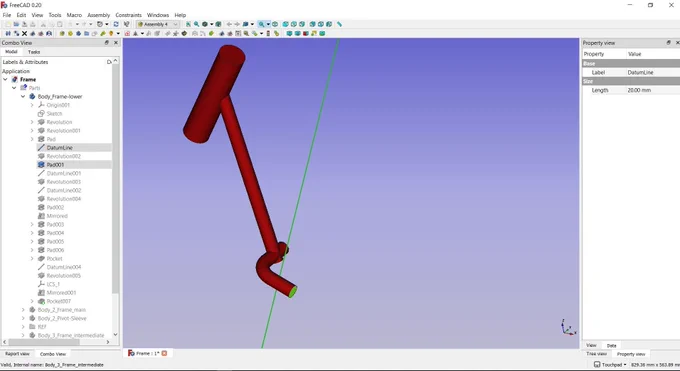Viewport: 680px width, 371px height.
Task: Open the File menu
Action: 7,15
